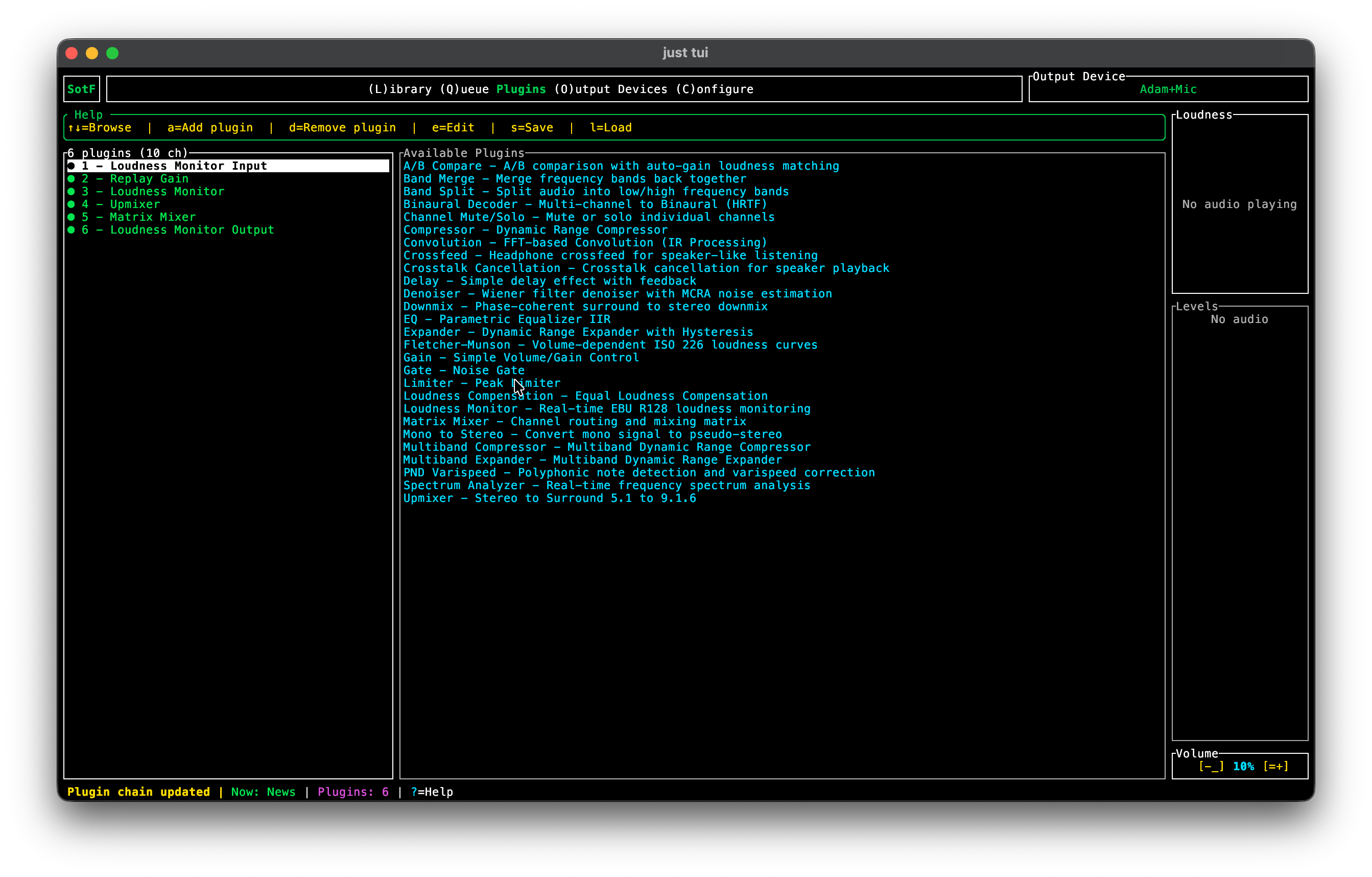Viewport: 1372px width, 877px height.
Task: Select the Crossfeed headphone plugin entry
Action: click(610, 256)
